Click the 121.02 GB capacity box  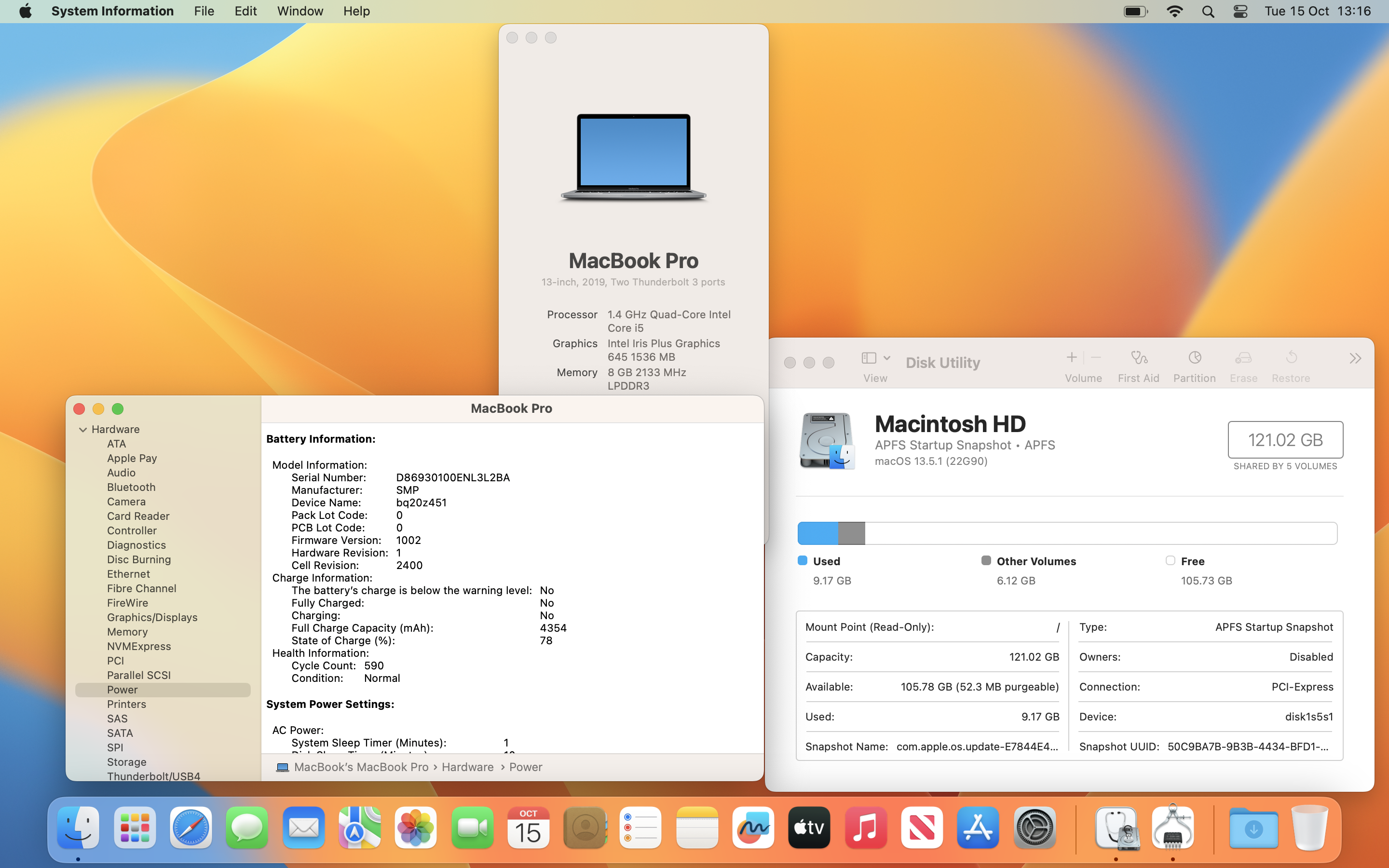[1285, 440]
